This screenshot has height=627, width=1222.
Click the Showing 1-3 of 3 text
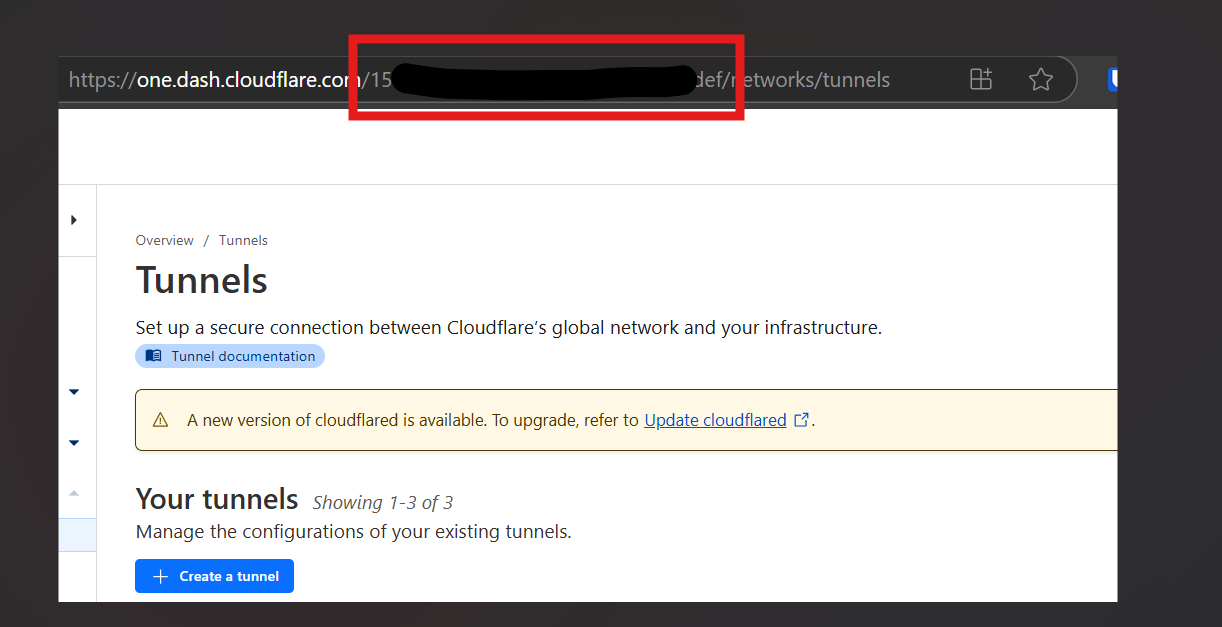coord(383,502)
